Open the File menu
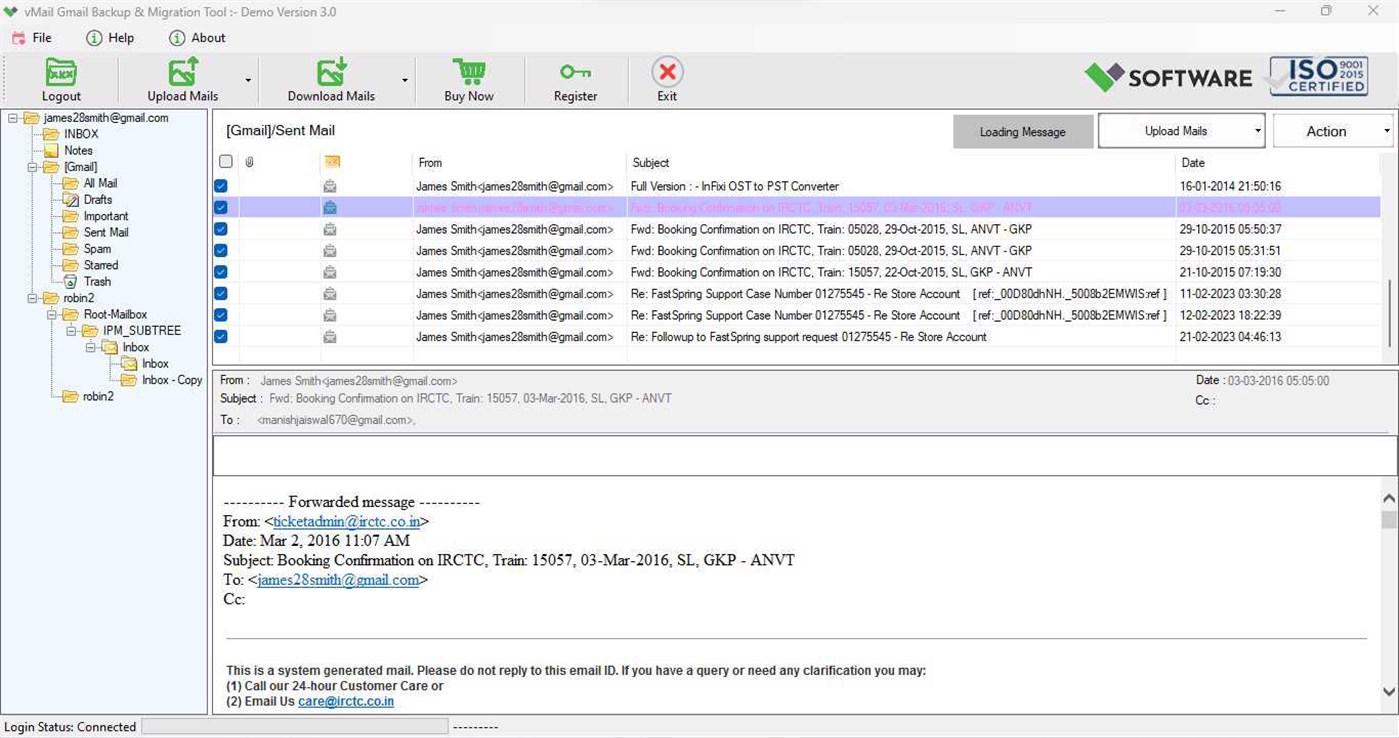Image resolution: width=1399 pixels, height=738 pixels. 31,38
